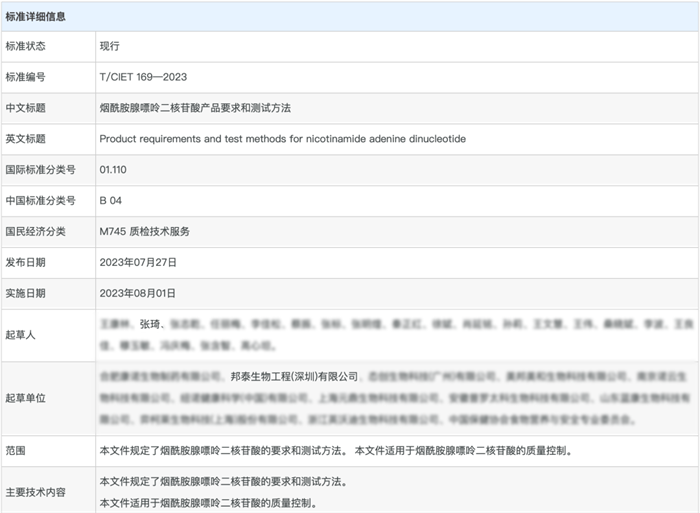Select the 起草单位 label
This screenshot has height=513, width=700.
(x=25, y=398)
